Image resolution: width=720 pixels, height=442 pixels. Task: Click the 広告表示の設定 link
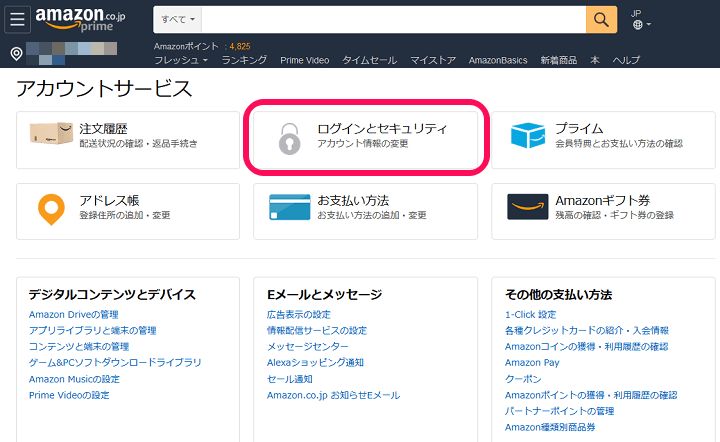pos(298,314)
